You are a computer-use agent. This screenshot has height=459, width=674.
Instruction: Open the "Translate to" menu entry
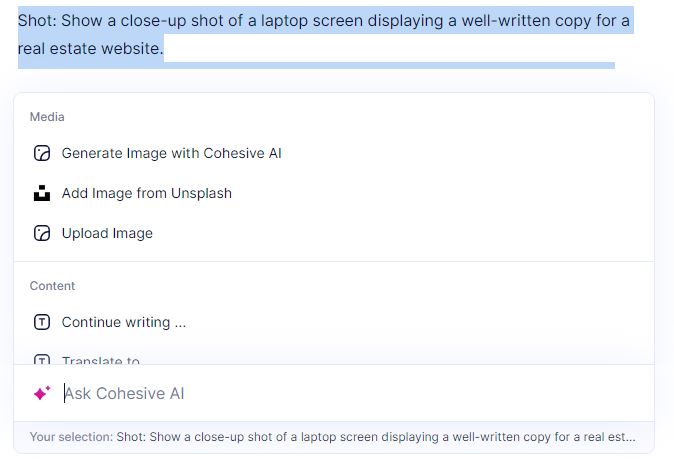(100, 360)
